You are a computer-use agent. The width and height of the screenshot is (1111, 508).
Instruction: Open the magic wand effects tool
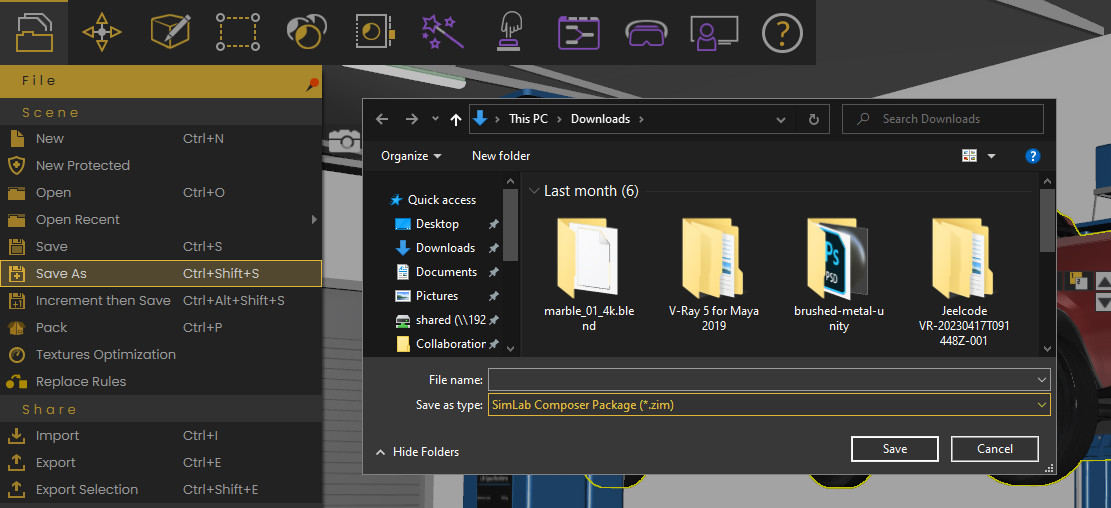point(442,32)
